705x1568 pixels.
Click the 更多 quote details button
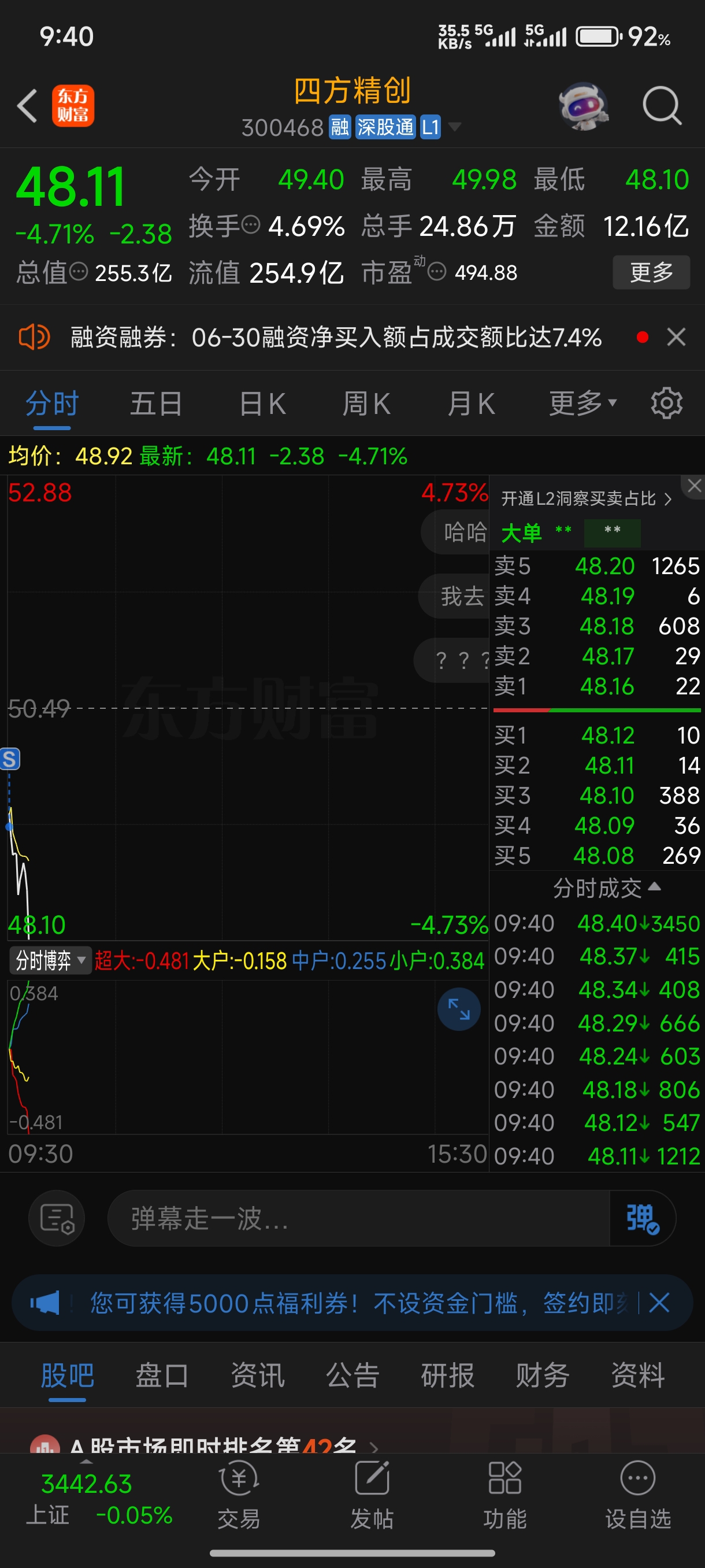click(651, 272)
